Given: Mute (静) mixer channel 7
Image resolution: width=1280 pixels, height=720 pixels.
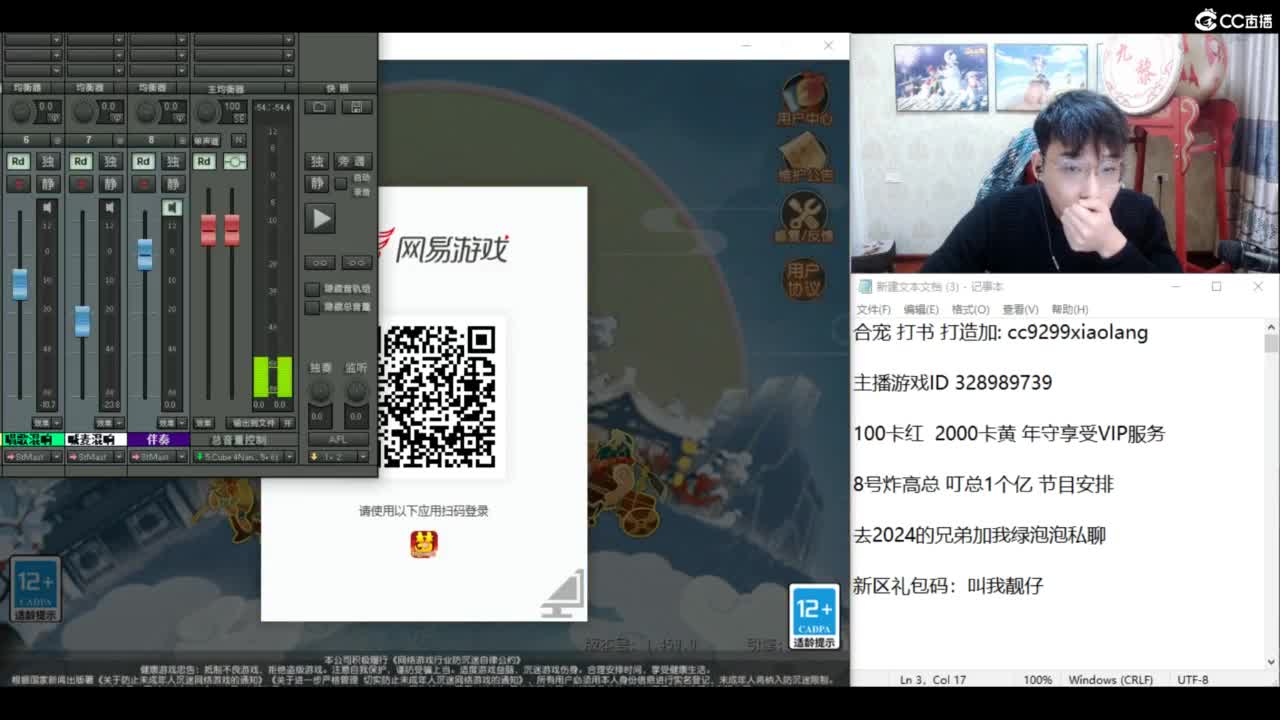Looking at the screenshot, I should tap(111, 184).
